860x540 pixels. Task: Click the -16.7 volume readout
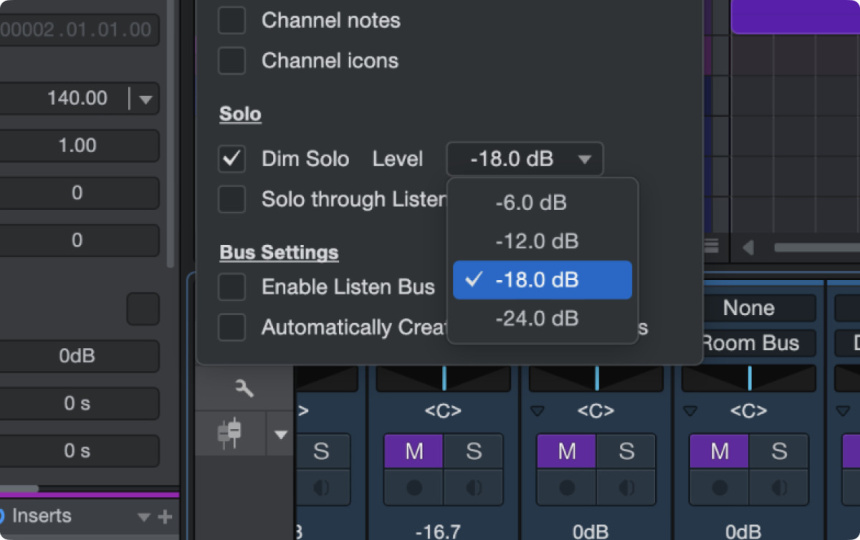(438, 531)
